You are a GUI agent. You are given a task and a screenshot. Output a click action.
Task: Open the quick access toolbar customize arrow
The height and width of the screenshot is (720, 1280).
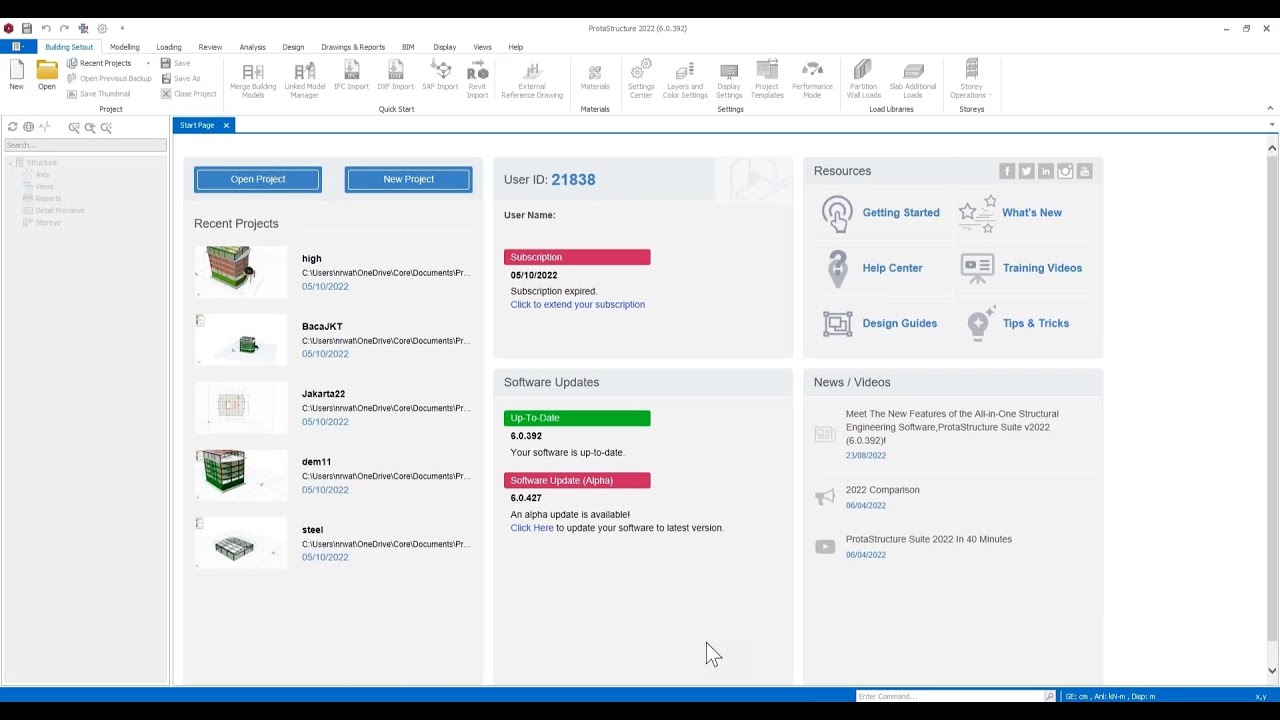pyautogui.click(x=122, y=28)
